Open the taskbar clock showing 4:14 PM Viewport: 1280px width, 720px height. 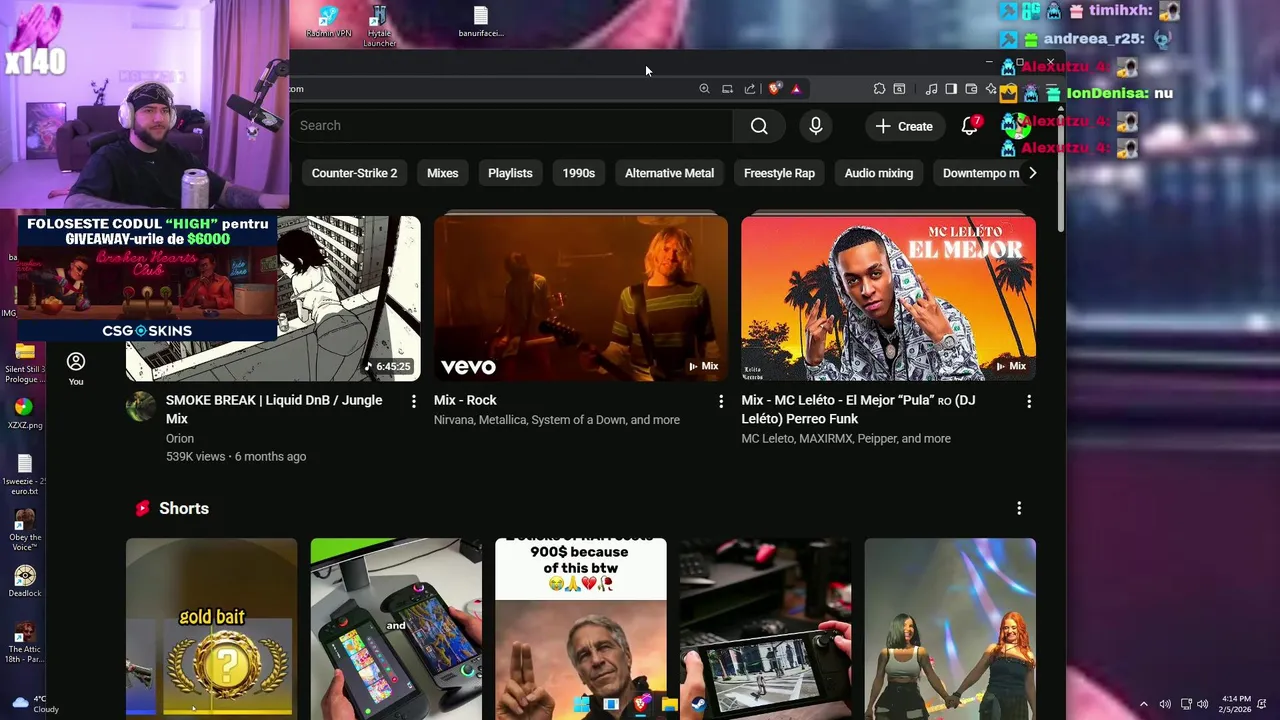[1234, 704]
